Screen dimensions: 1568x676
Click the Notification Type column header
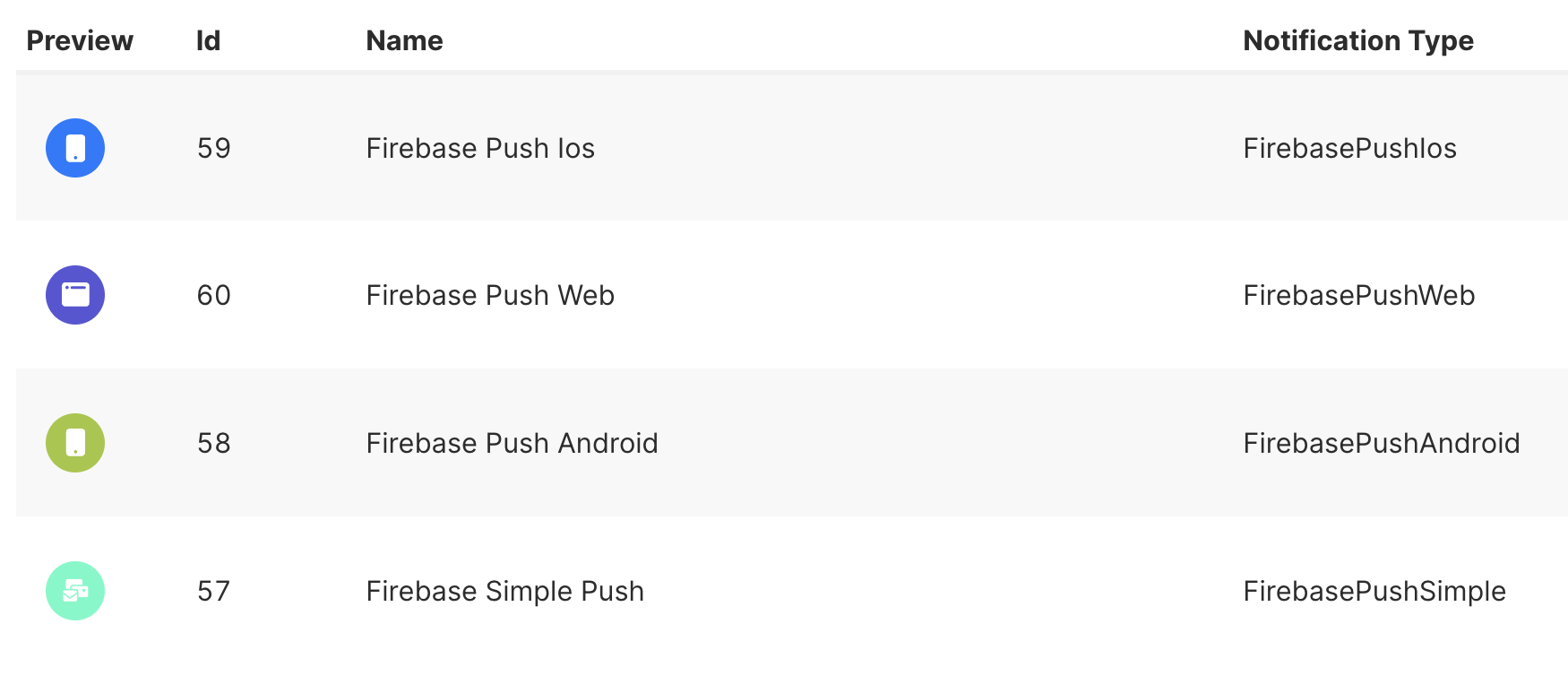(1357, 40)
